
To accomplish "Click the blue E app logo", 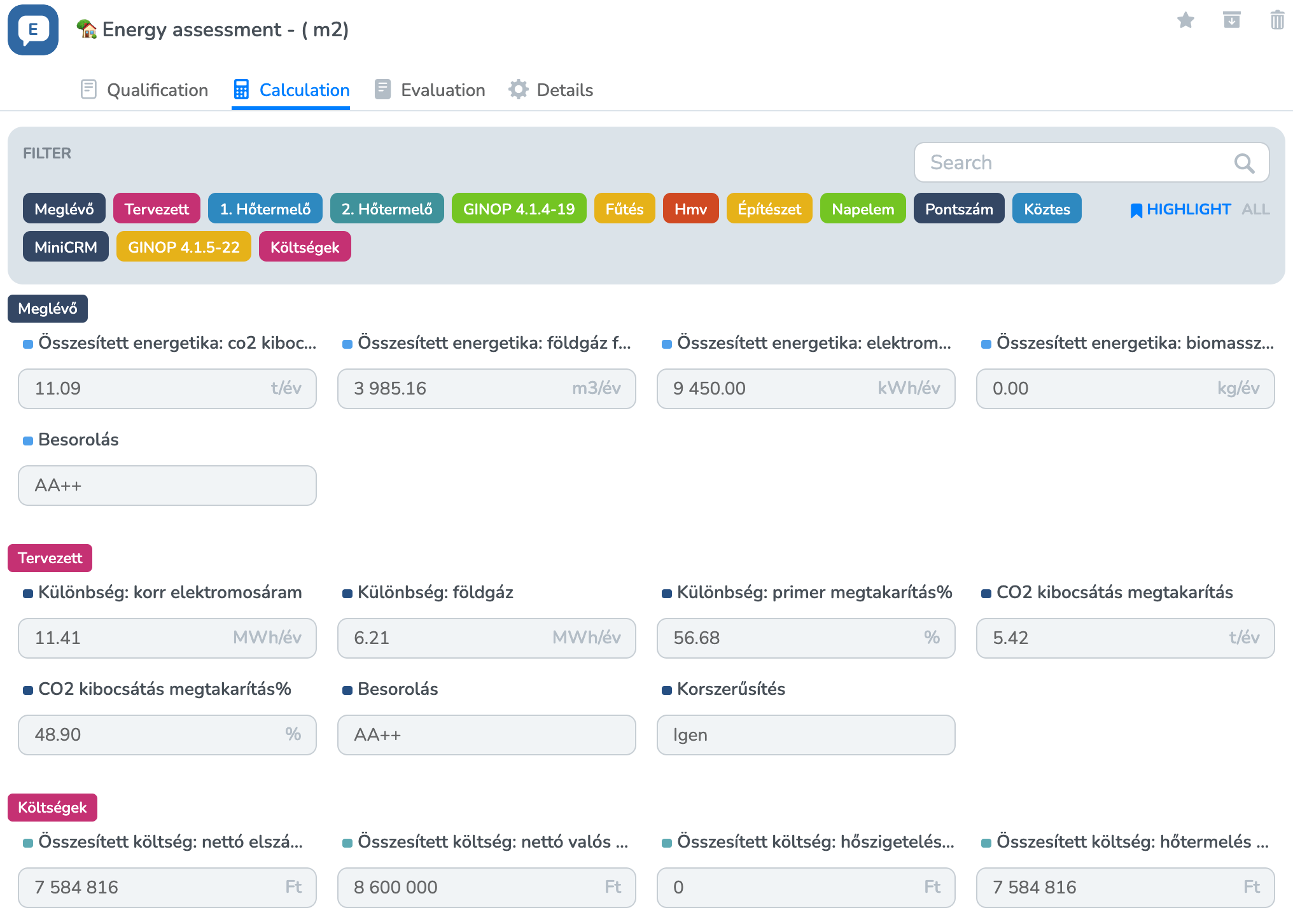I will coord(33,30).
